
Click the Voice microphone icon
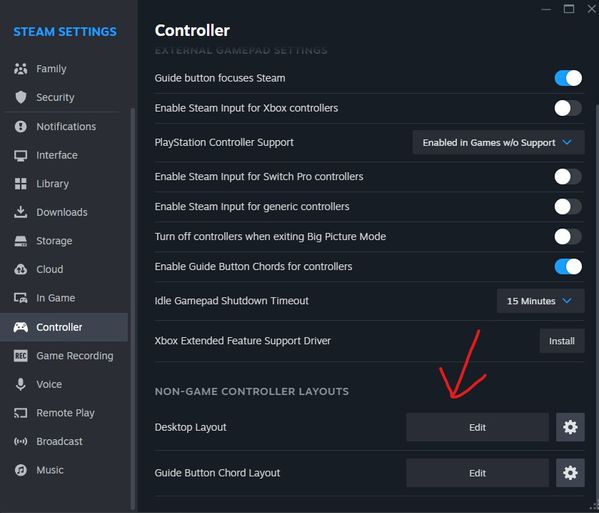coord(21,384)
